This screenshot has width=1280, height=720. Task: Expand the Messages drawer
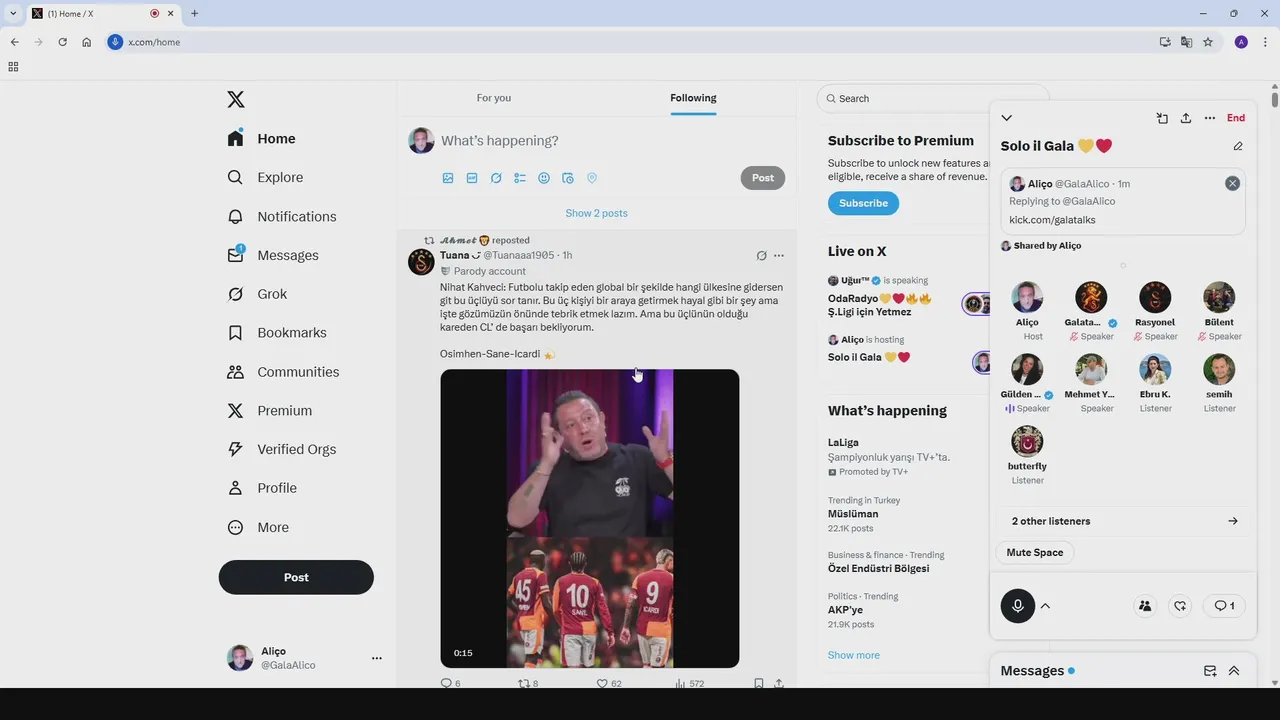click(x=1234, y=671)
